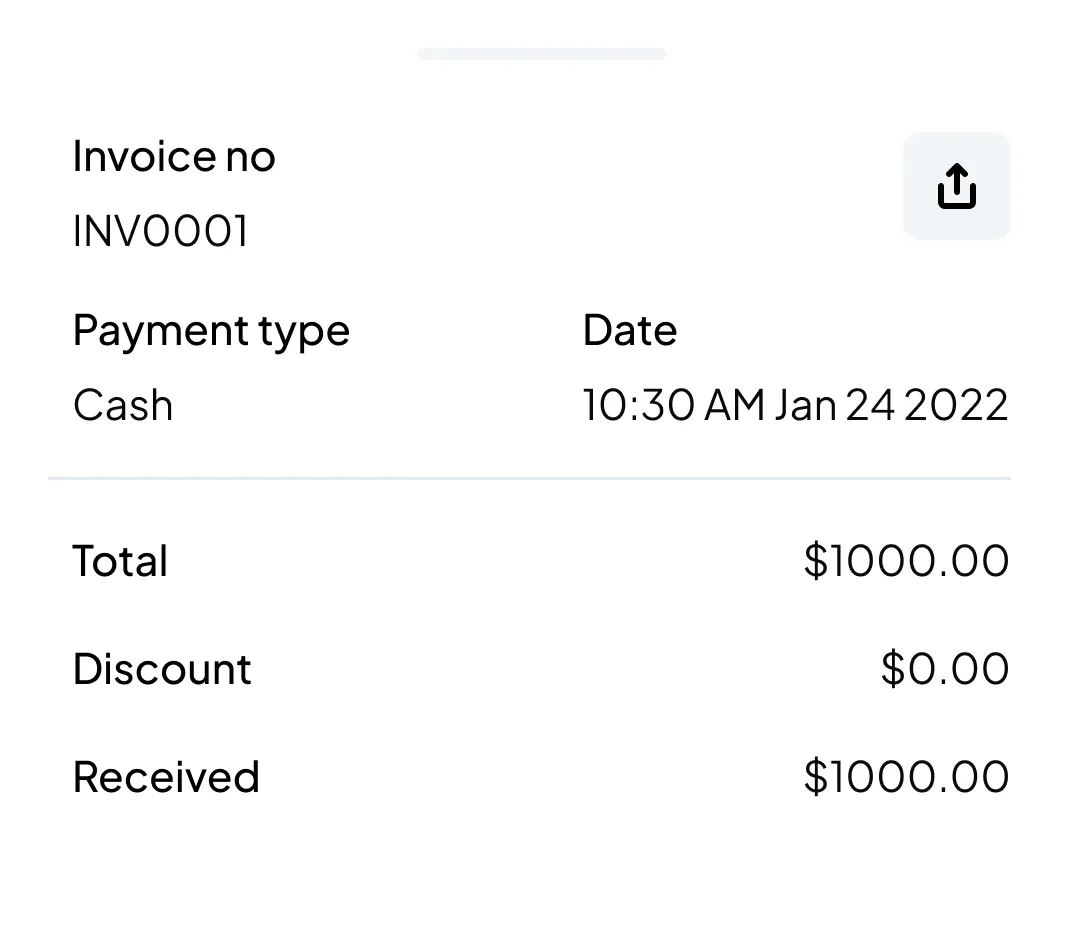Tap the Received label
This screenshot has height=945, width=1083.
pos(165,776)
